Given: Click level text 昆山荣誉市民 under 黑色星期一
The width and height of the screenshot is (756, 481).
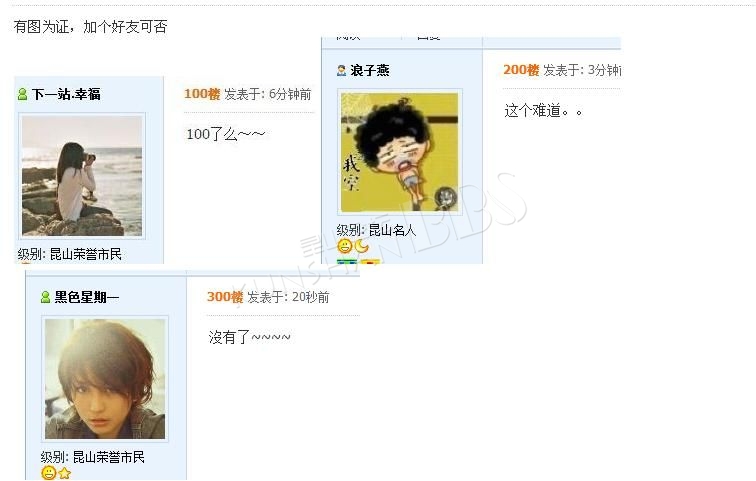Looking at the screenshot, I should pyautogui.click(x=108, y=457).
